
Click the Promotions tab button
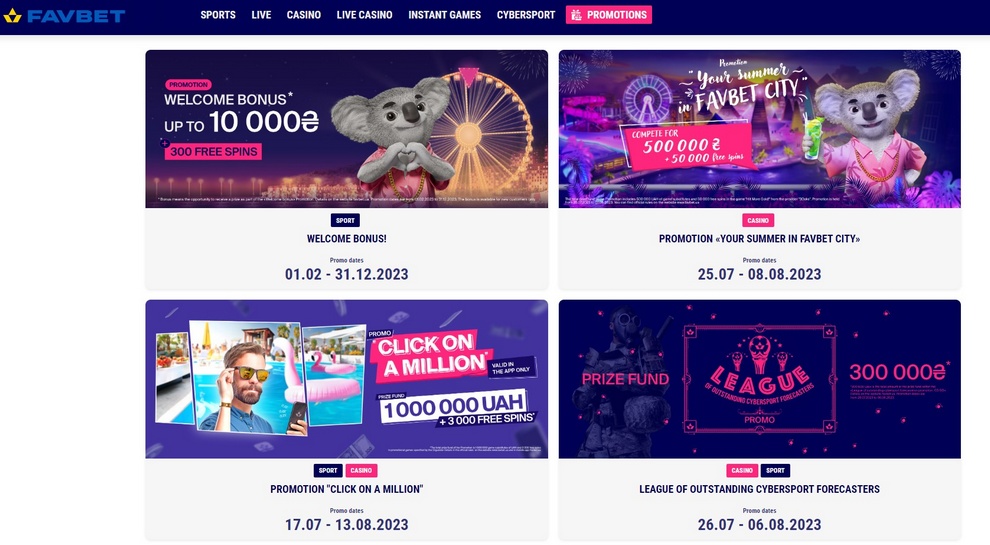(x=609, y=15)
